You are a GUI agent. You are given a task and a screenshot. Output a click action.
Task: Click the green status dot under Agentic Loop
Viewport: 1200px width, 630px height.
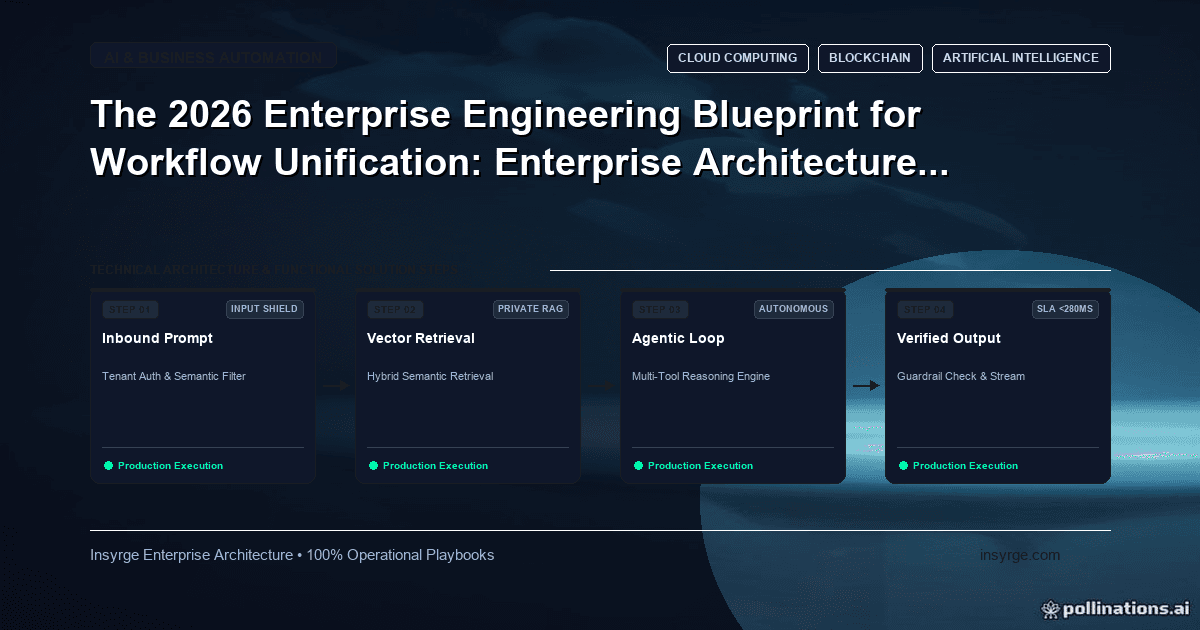pos(638,465)
